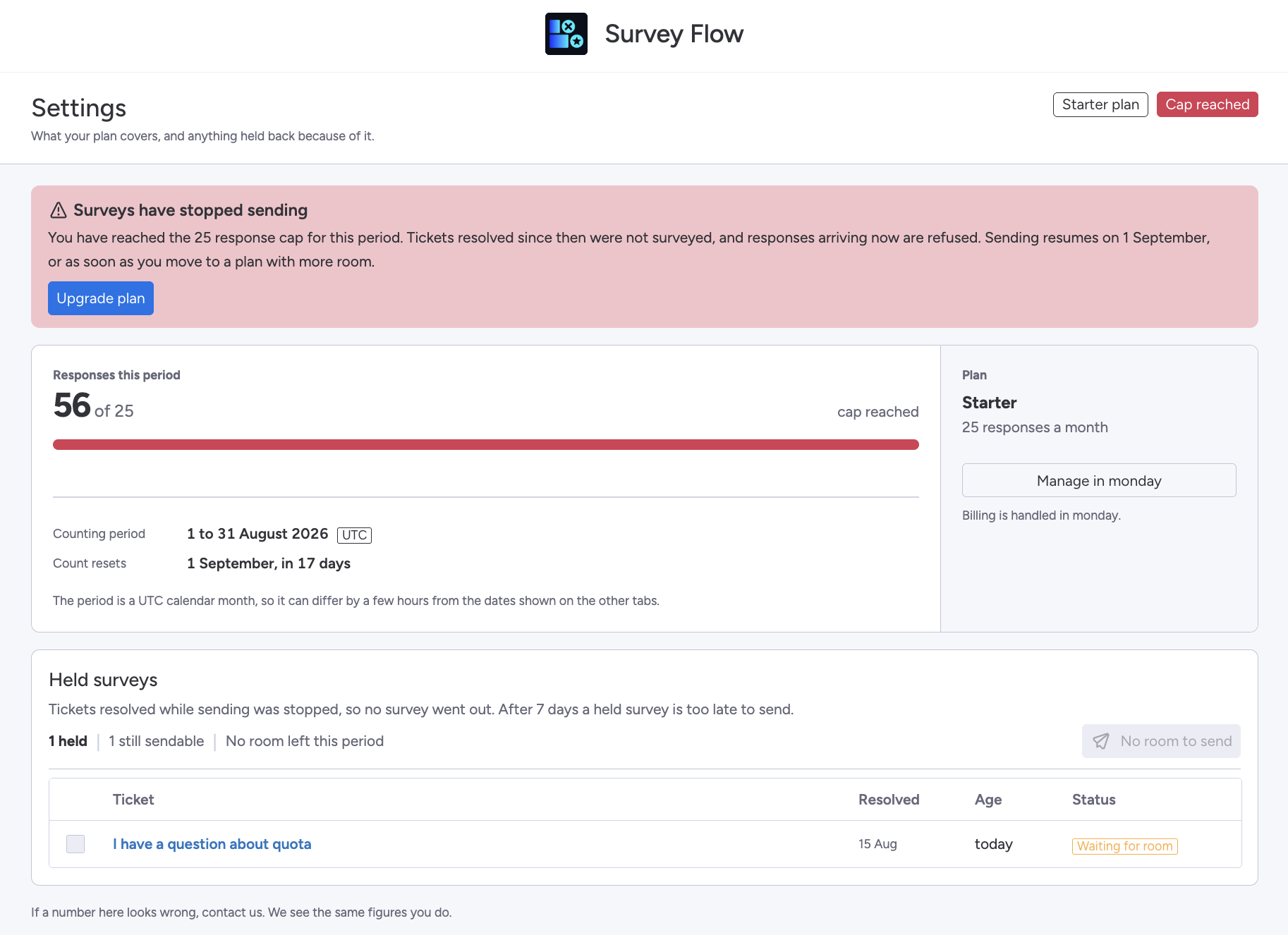The height and width of the screenshot is (935, 1288).
Task: Click 'No room left this period' text
Action: (x=305, y=741)
